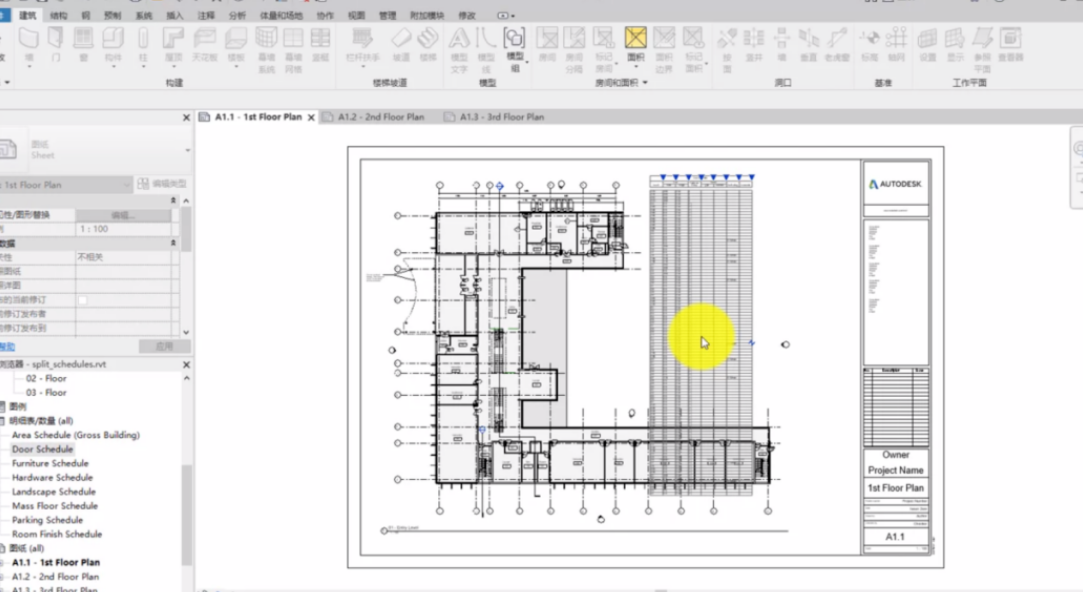Select the Column (柱) tool
This screenshot has width=1083, height=592.
(x=143, y=45)
